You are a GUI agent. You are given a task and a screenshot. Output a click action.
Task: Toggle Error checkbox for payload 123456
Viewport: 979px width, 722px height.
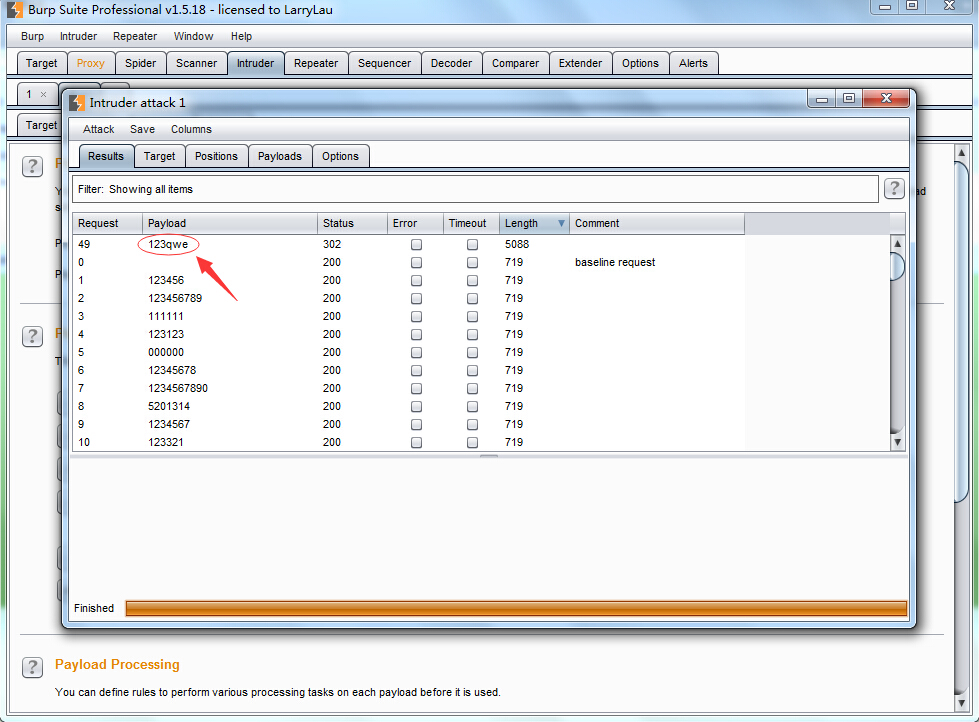(416, 280)
